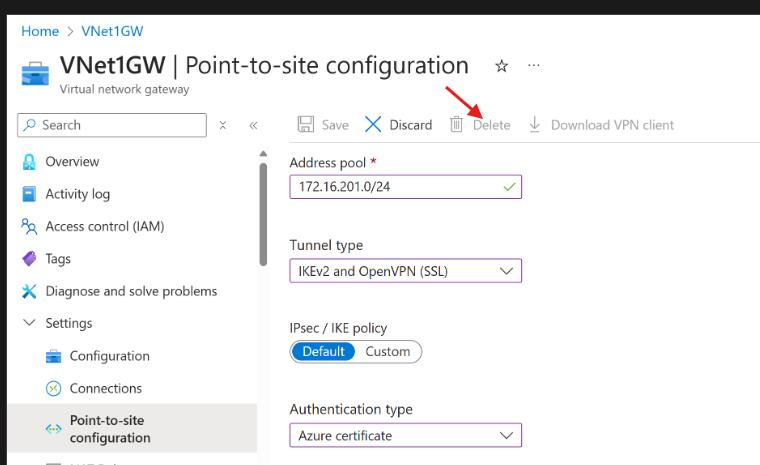
Task: Click the Diagnose wrench icon
Action: tap(29, 291)
